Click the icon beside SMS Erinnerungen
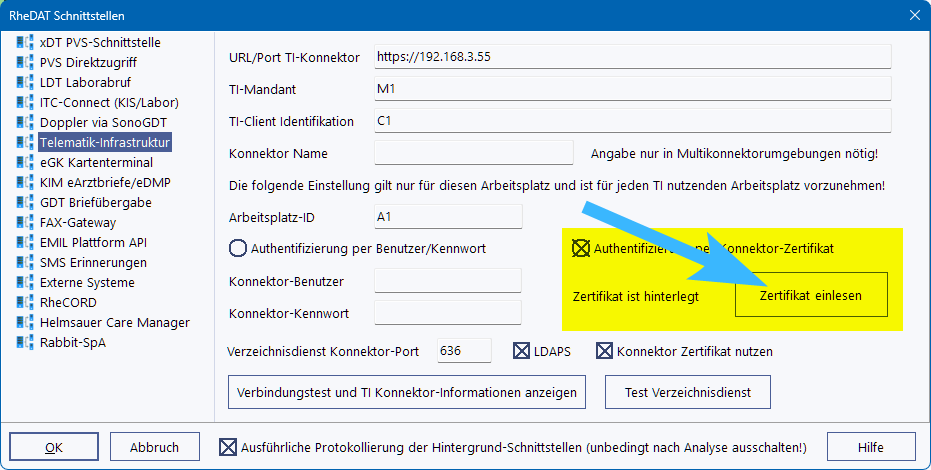The height and width of the screenshot is (470, 931). 25,263
